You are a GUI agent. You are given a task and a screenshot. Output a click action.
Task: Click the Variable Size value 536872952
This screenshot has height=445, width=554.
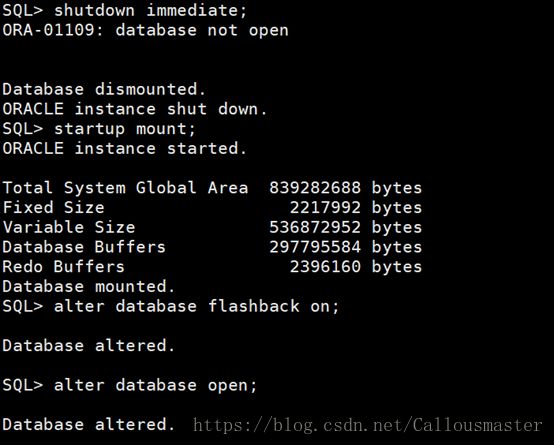[x=315, y=227]
